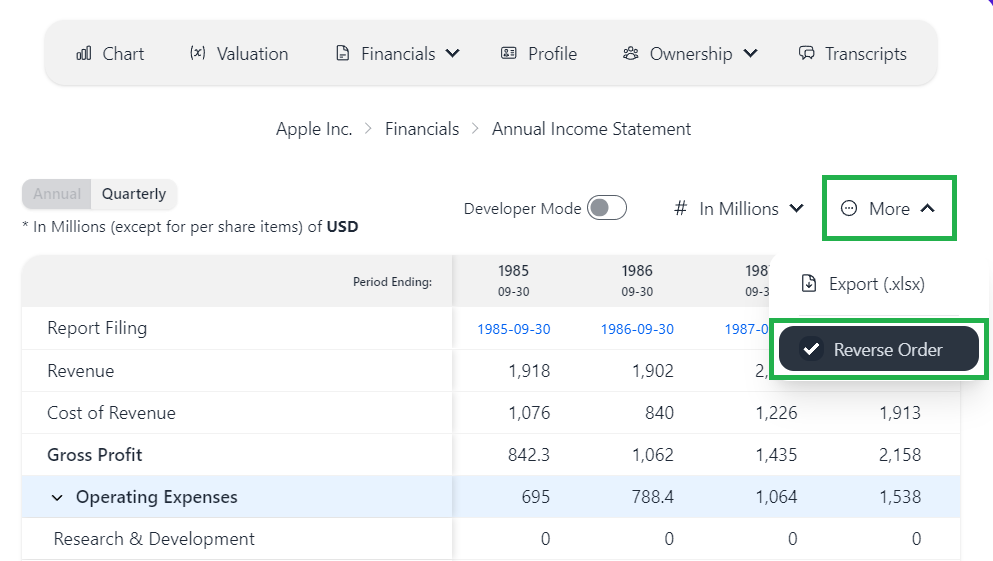Click the Operating Expenses value 788.4
Image resolution: width=993 pixels, height=561 pixels.
click(x=653, y=497)
